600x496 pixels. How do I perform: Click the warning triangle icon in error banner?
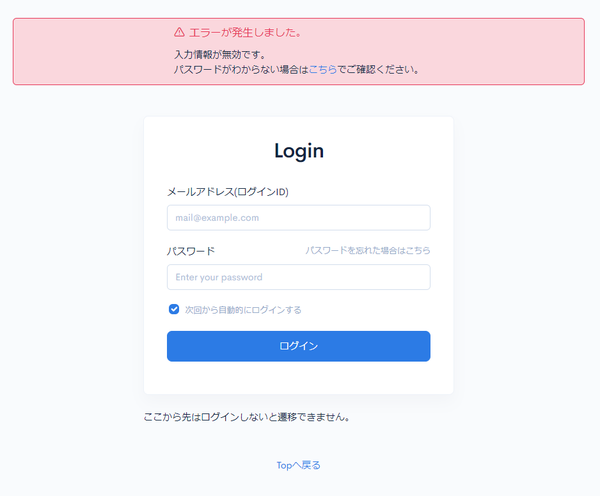coord(179,33)
